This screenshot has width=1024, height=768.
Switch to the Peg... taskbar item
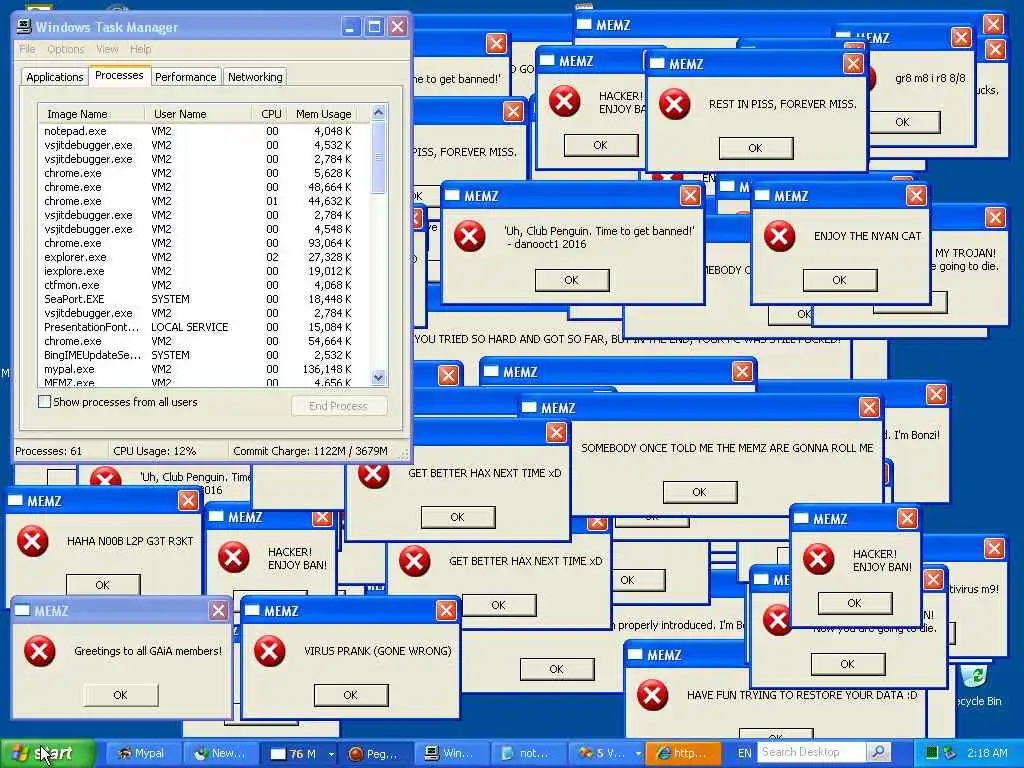click(374, 754)
